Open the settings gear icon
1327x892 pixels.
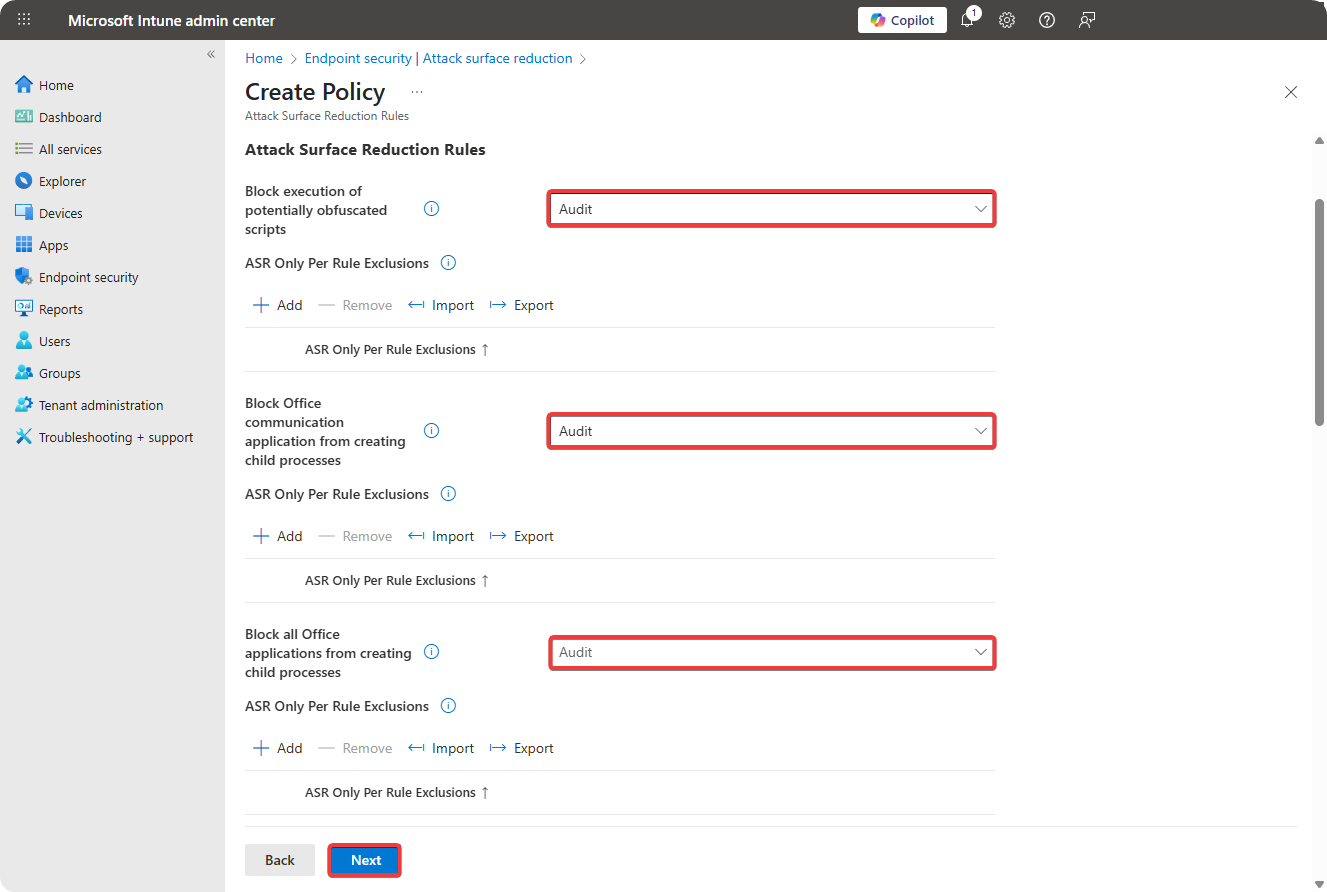tap(1007, 20)
